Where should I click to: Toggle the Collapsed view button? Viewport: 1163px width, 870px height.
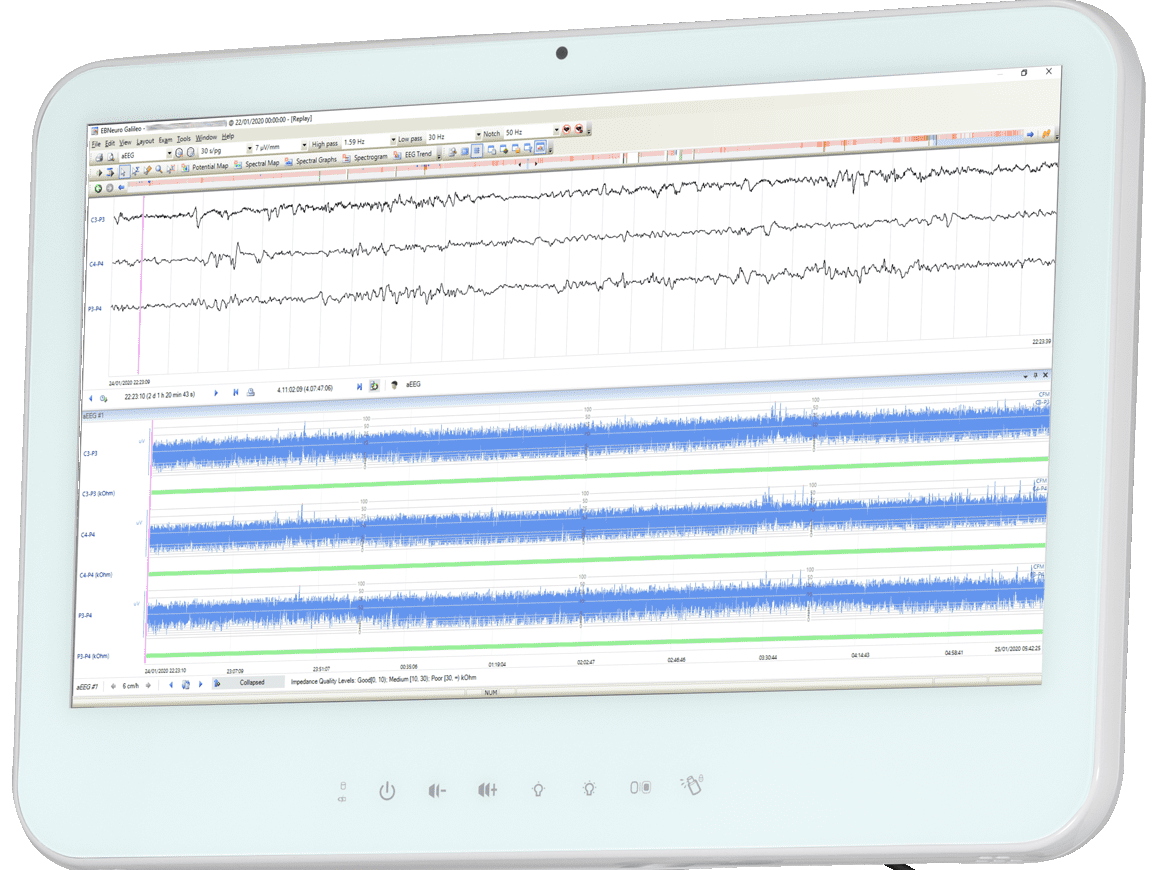pos(251,683)
